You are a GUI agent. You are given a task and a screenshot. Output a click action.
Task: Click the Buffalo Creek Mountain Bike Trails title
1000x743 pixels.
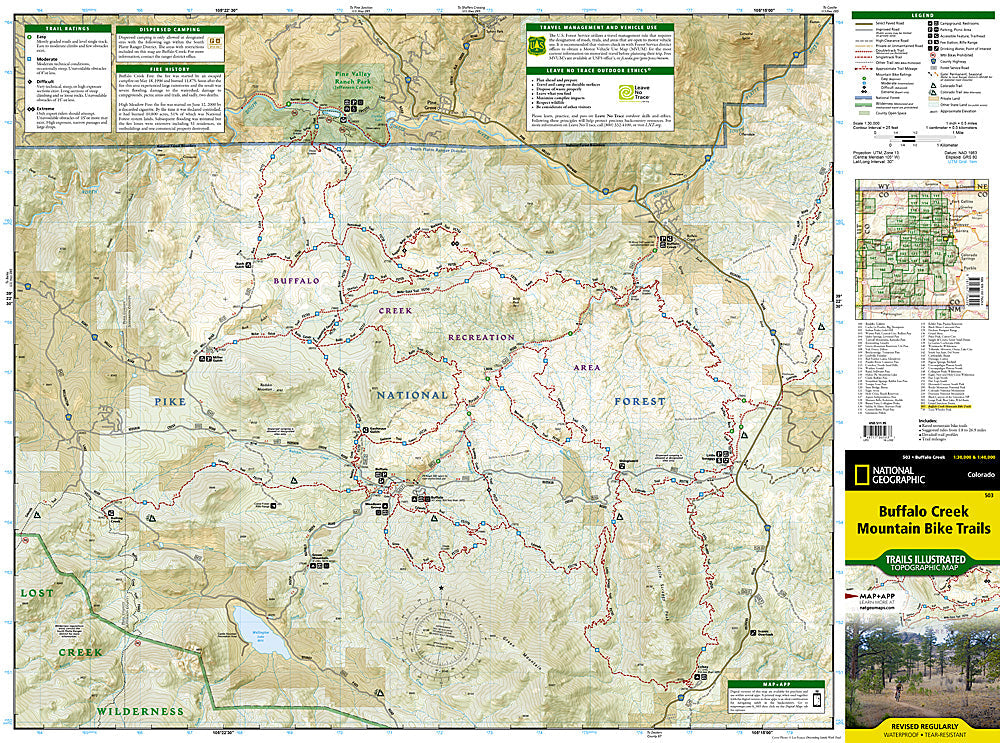tap(924, 519)
